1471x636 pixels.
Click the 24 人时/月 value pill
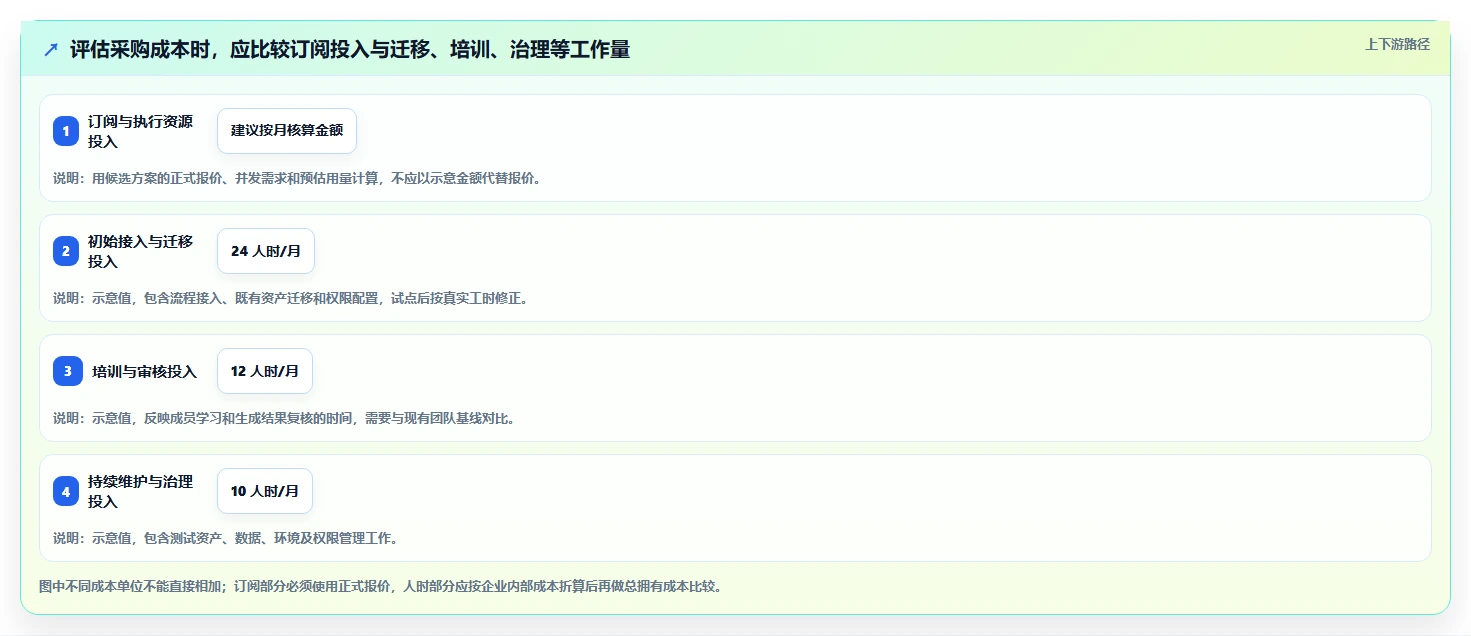point(266,251)
